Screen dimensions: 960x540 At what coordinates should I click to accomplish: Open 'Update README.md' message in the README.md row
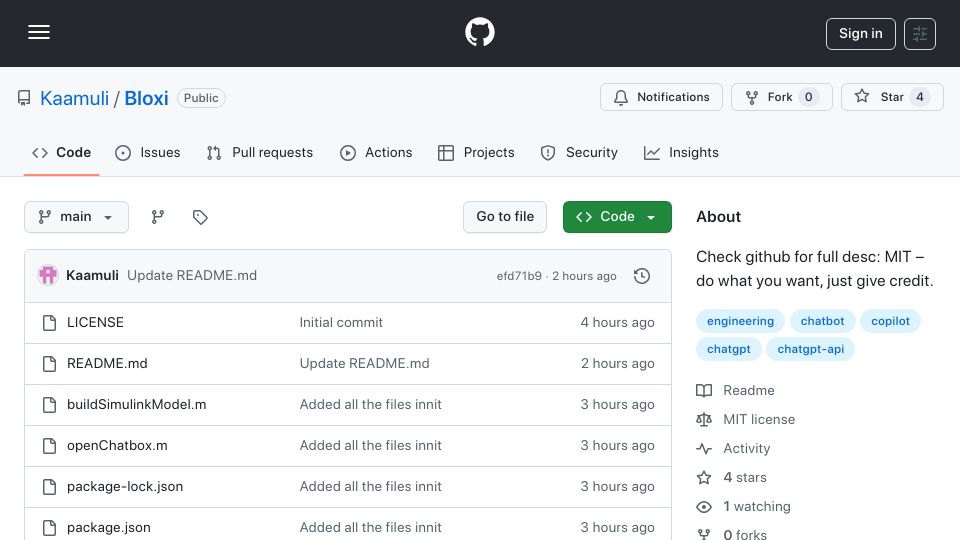click(364, 364)
